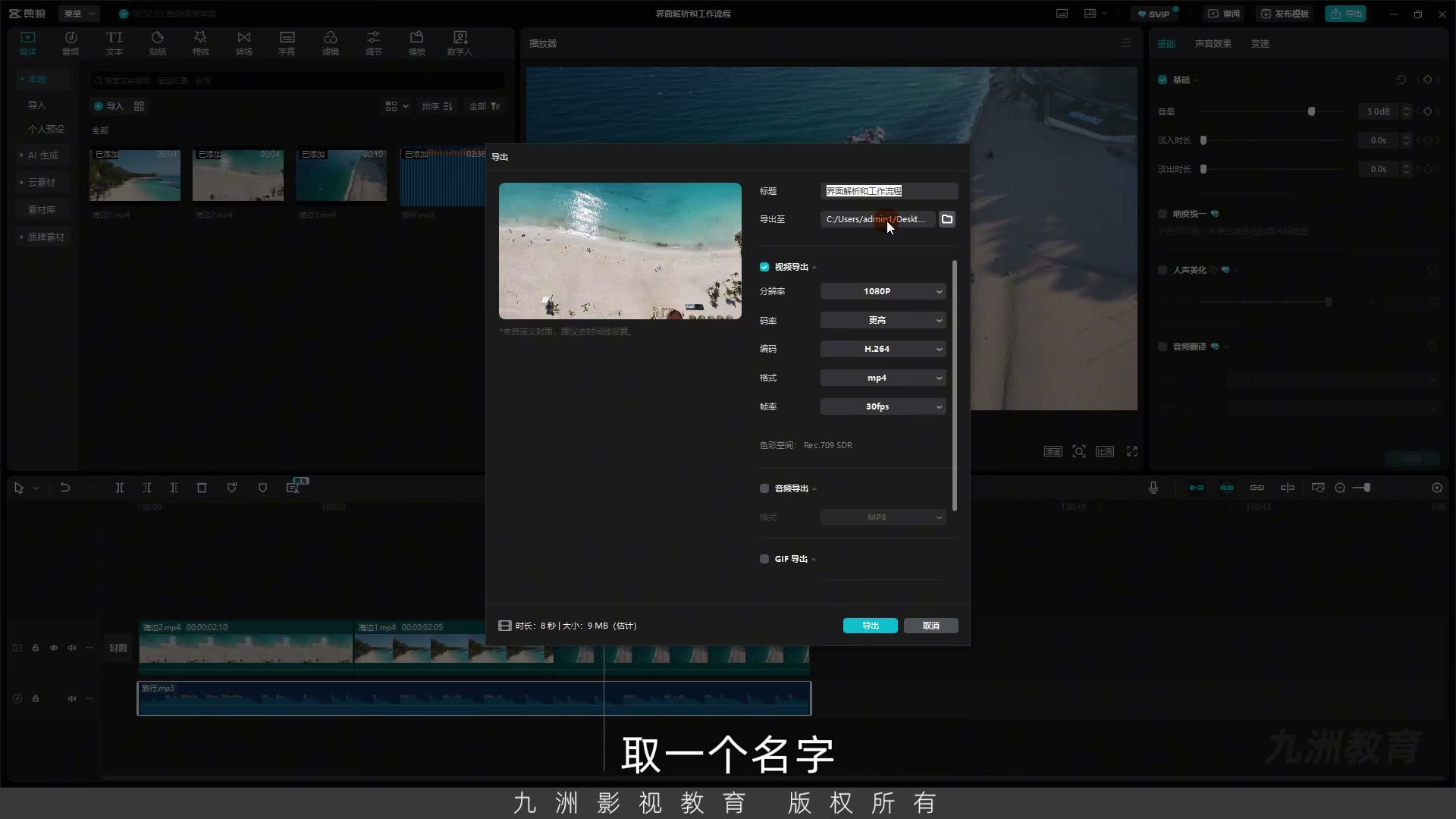This screenshot has height=819, width=1456.
Task: Open the 菜单 dropdown in title bar
Action: pos(79,14)
